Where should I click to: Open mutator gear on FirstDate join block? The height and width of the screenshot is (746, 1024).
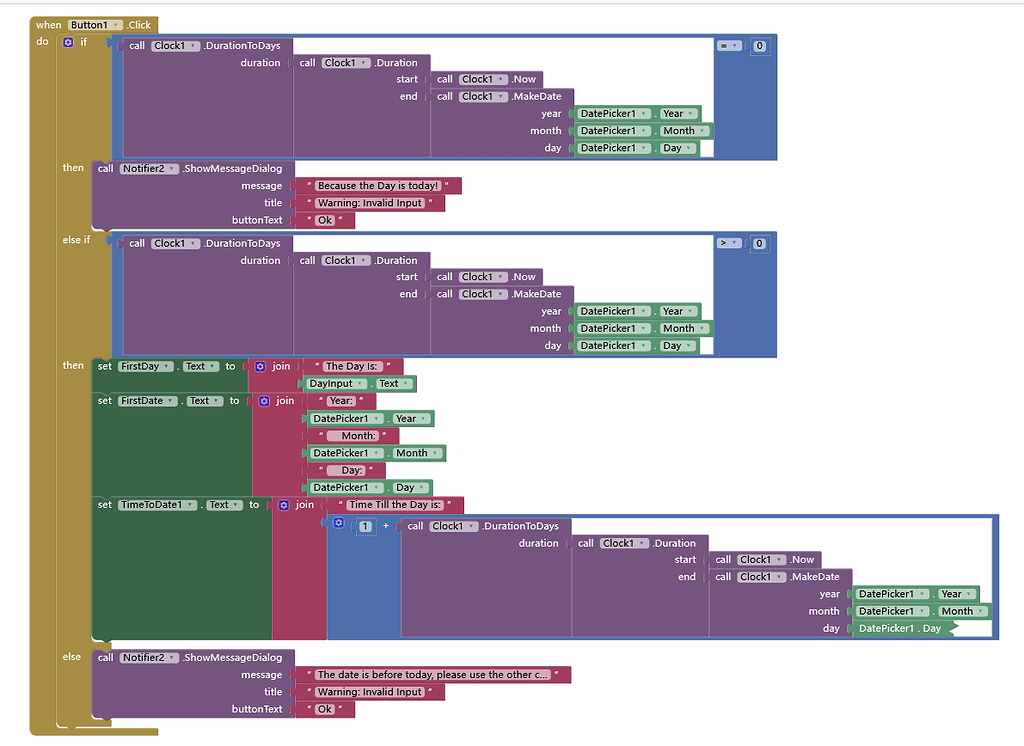(x=264, y=401)
